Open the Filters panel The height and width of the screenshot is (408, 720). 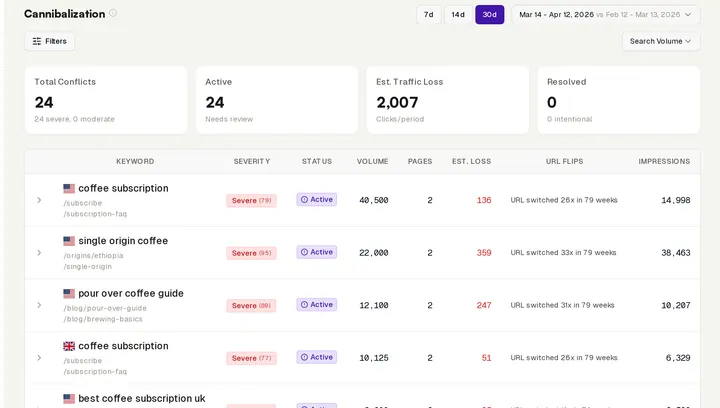tap(50, 41)
